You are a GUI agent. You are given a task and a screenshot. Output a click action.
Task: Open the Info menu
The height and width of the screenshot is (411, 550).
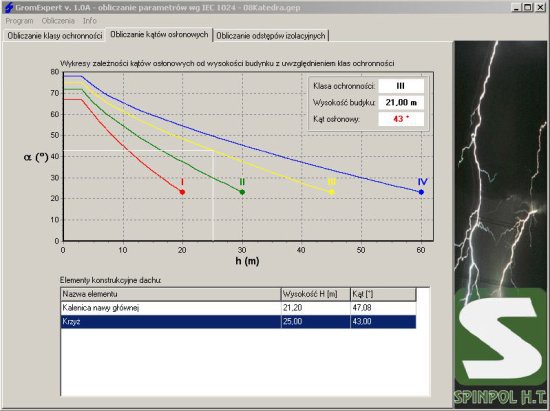coord(90,21)
